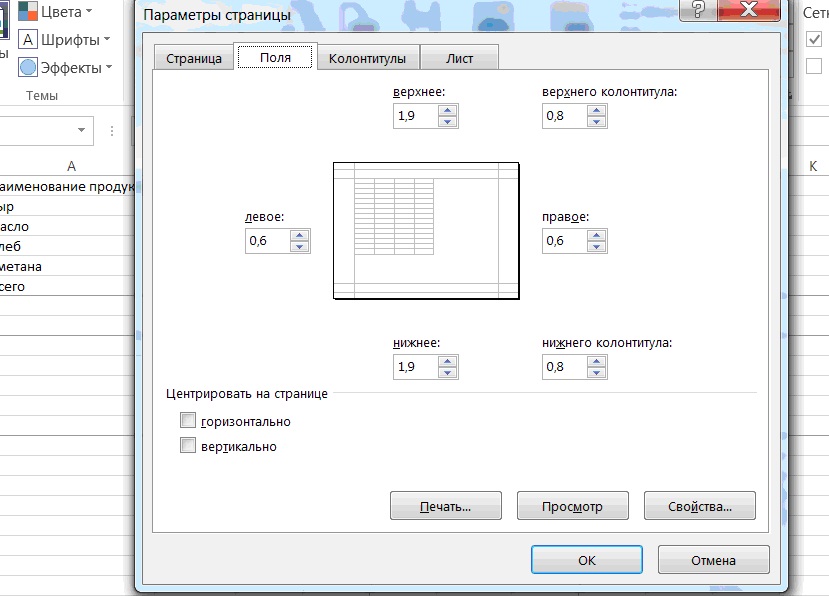Increase the правое margin with up arrow
The width and height of the screenshot is (829, 596).
[x=597, y=235]
